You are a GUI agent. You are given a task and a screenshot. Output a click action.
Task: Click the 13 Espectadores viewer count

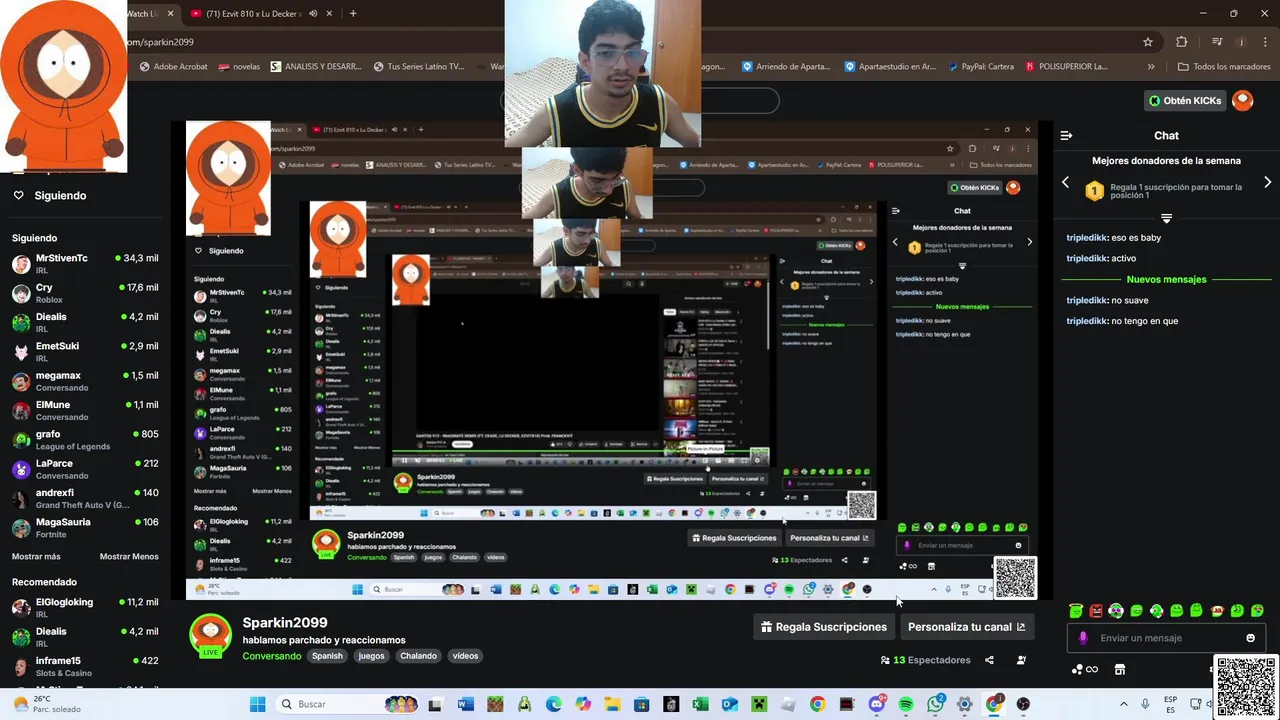point(925,660)
